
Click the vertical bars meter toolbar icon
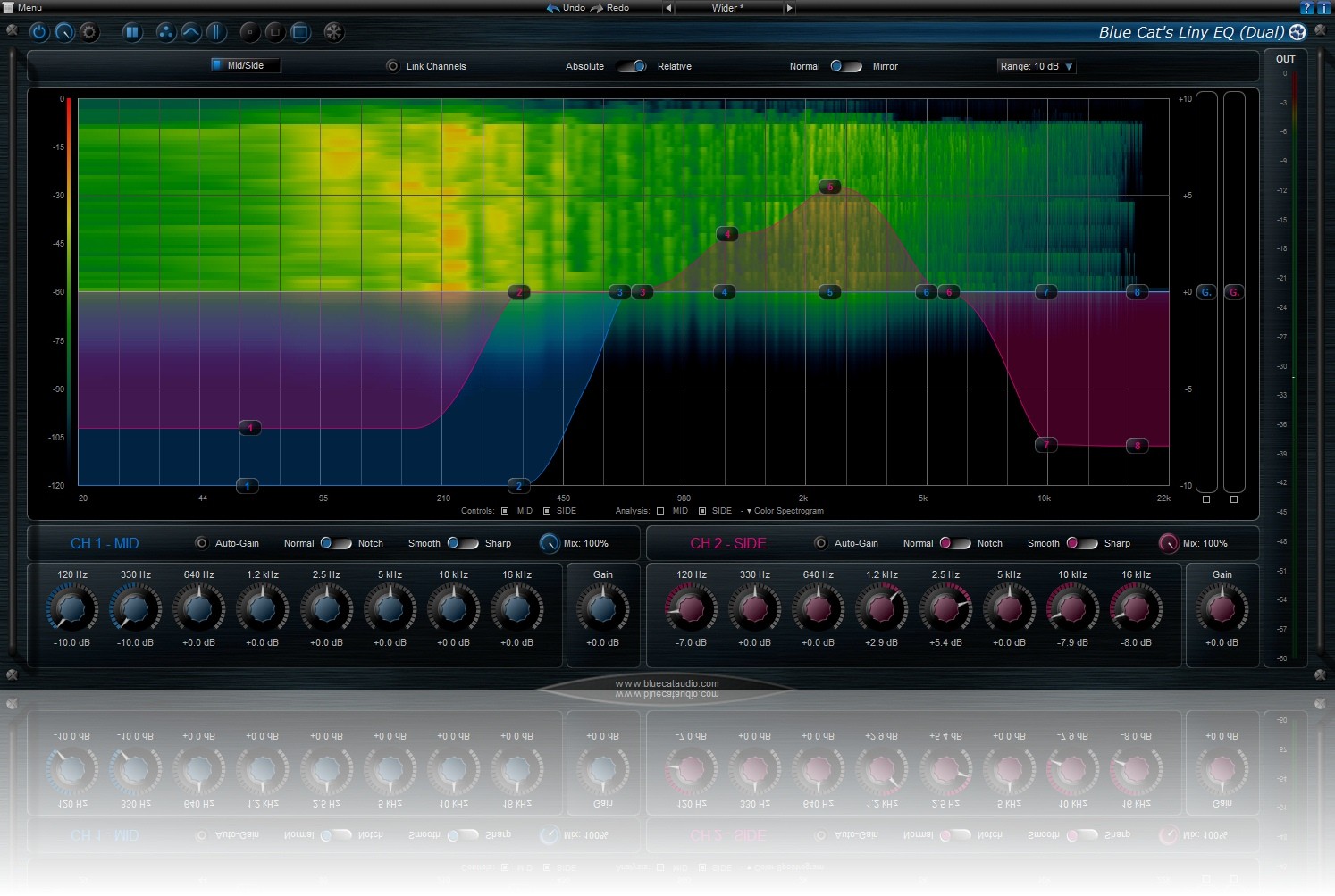click(215, 32)
